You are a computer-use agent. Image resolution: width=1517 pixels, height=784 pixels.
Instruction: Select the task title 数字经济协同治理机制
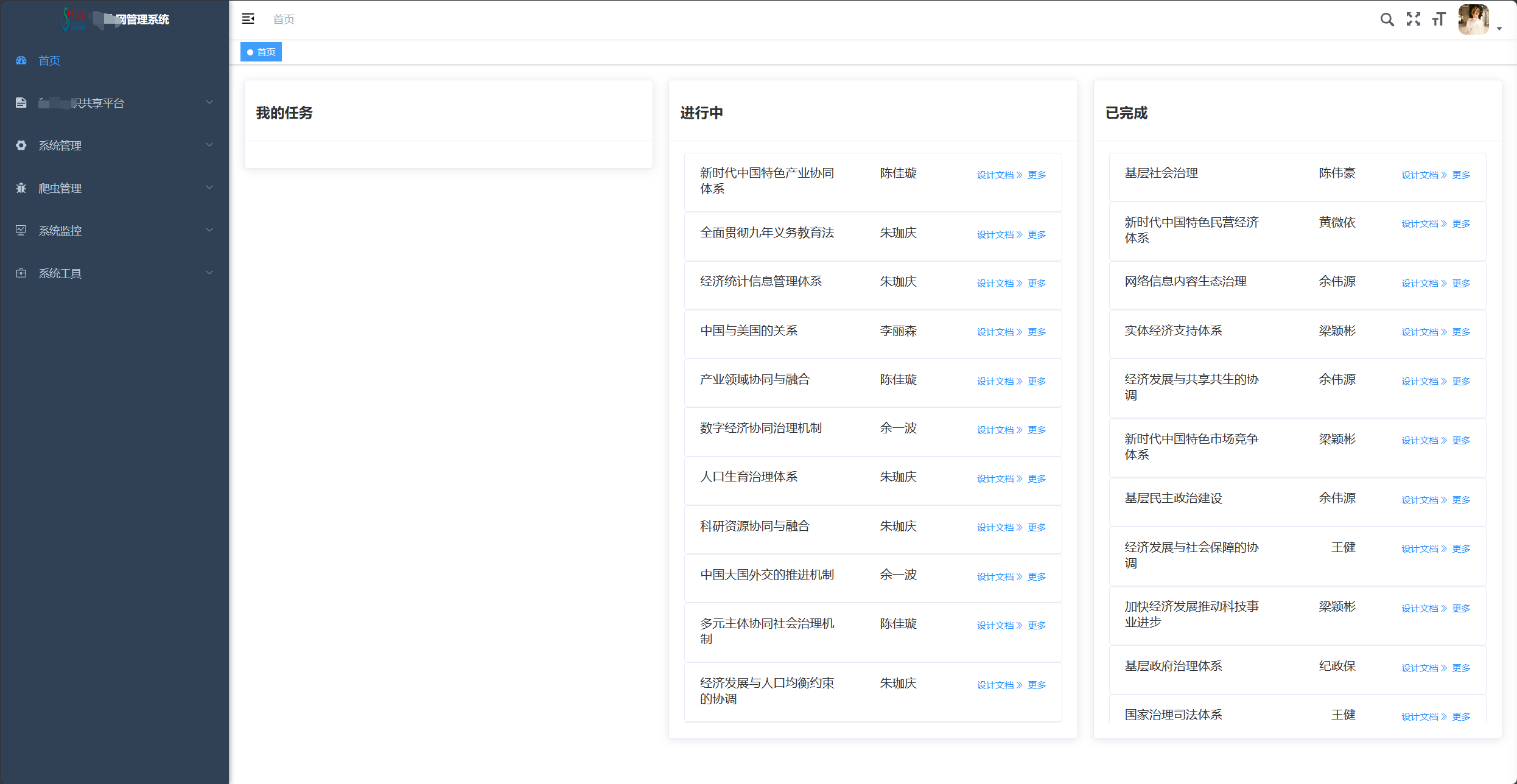(x=761, y=428)
